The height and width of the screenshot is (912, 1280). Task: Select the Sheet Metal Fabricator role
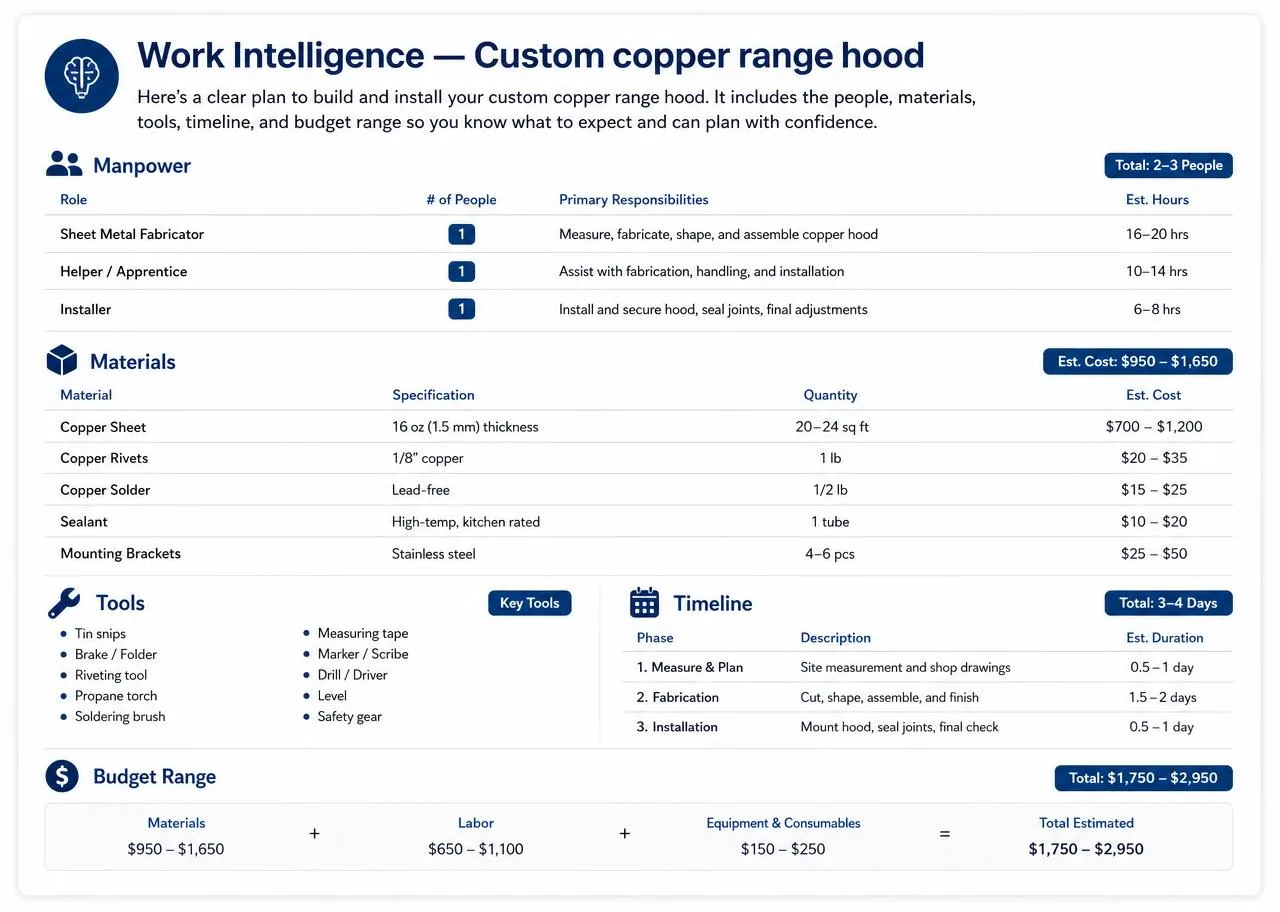132,234
